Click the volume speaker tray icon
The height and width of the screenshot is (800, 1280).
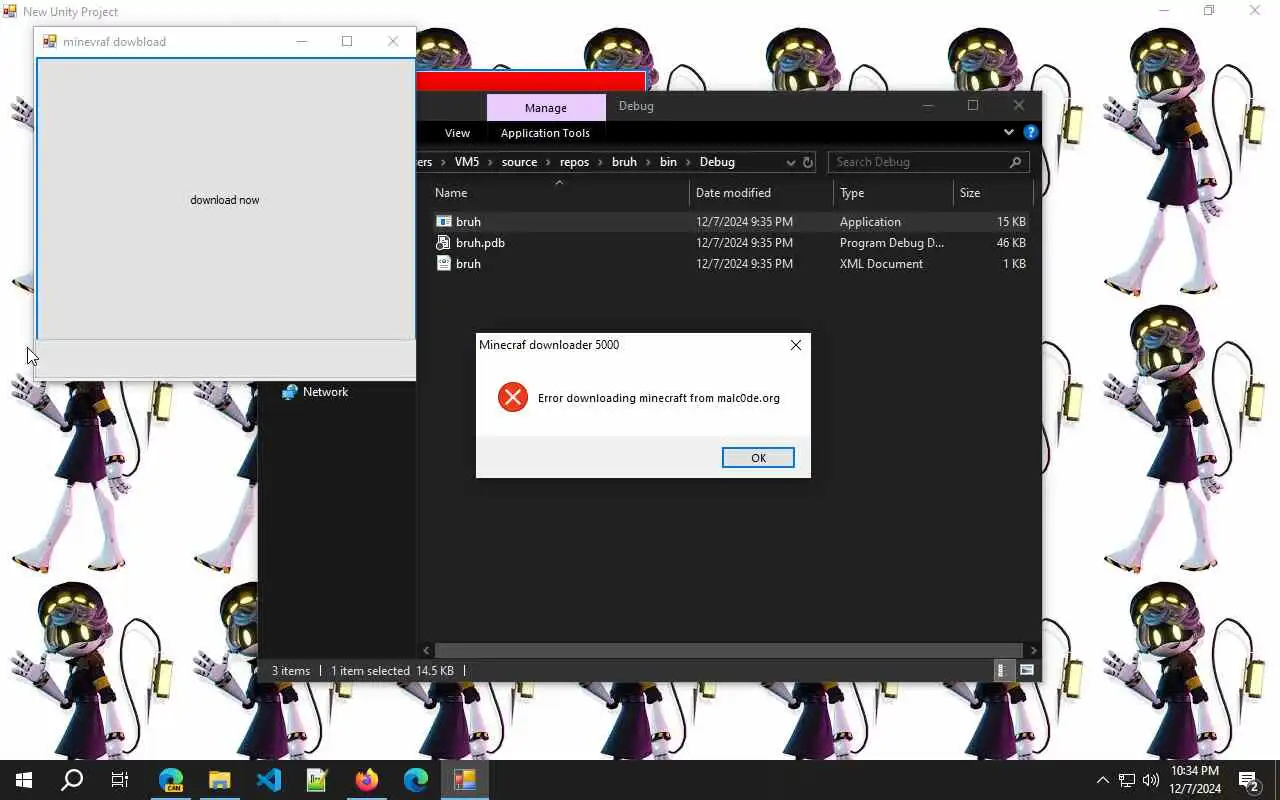tap(1151, 780)
